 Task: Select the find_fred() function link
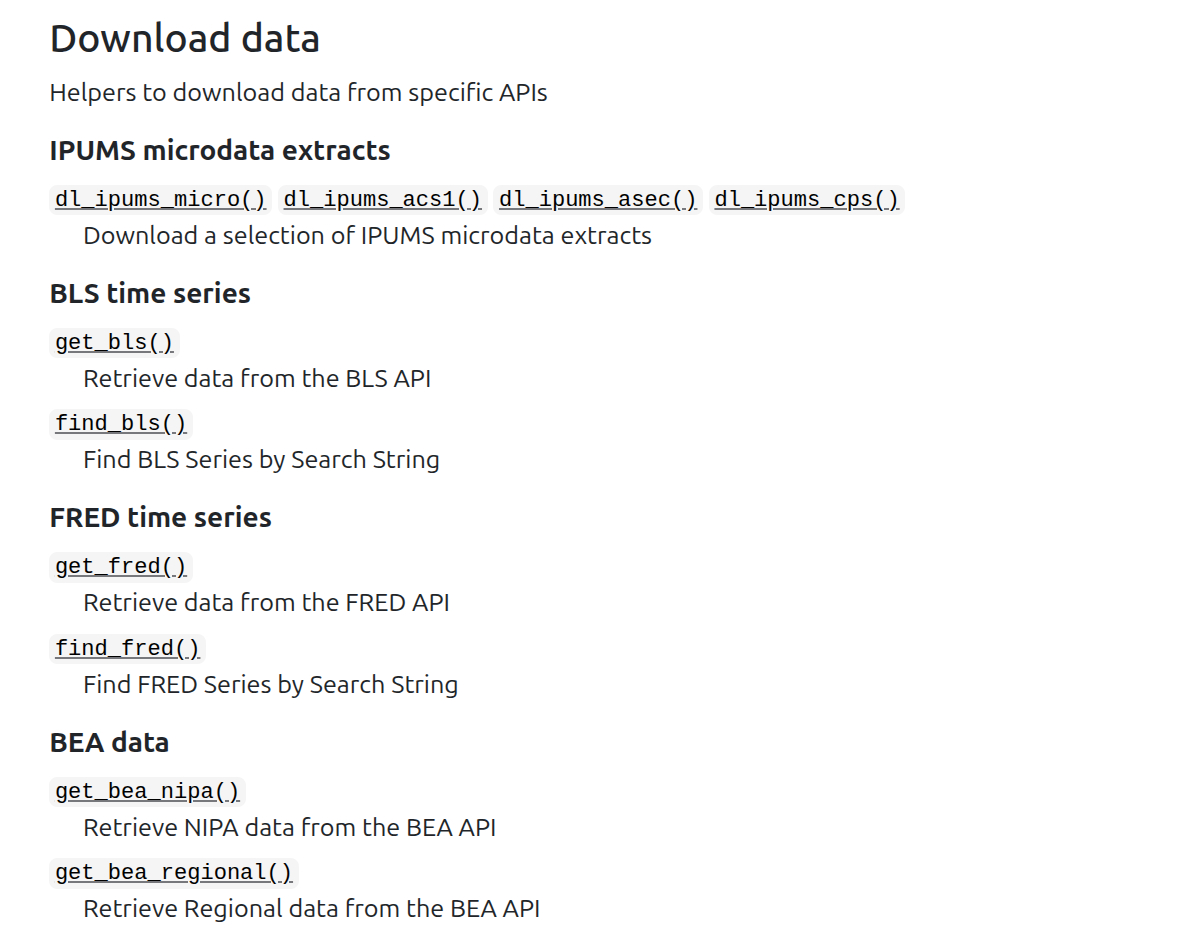128,648
